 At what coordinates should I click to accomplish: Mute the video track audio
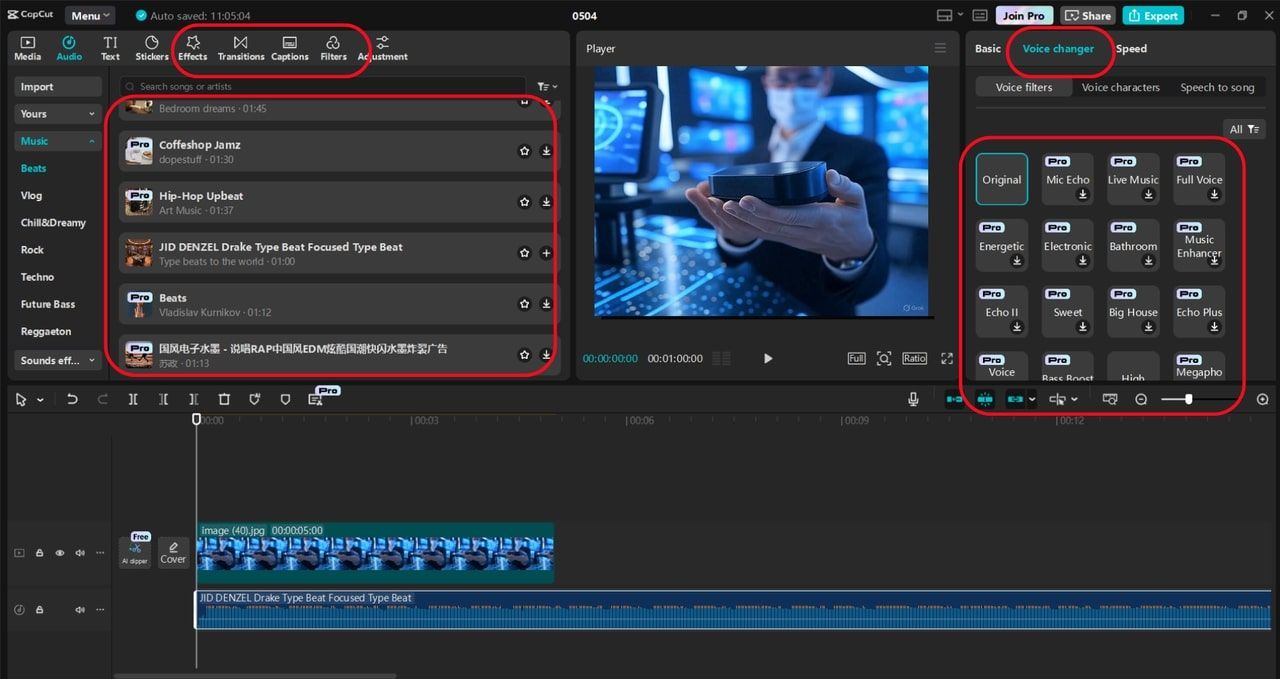(79, 552)
